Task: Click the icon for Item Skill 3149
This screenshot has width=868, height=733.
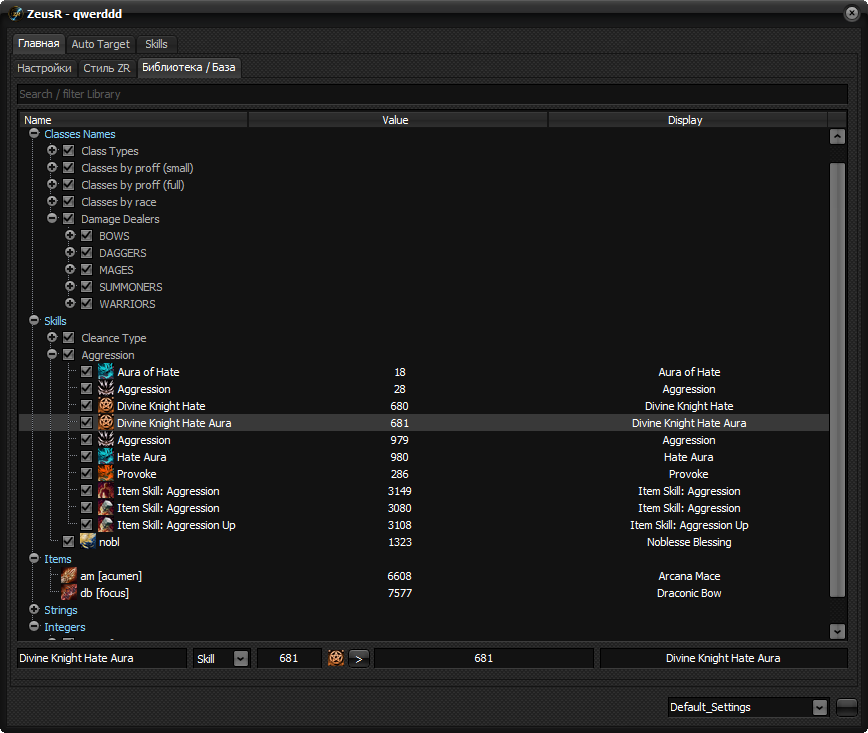Action: 106,491
